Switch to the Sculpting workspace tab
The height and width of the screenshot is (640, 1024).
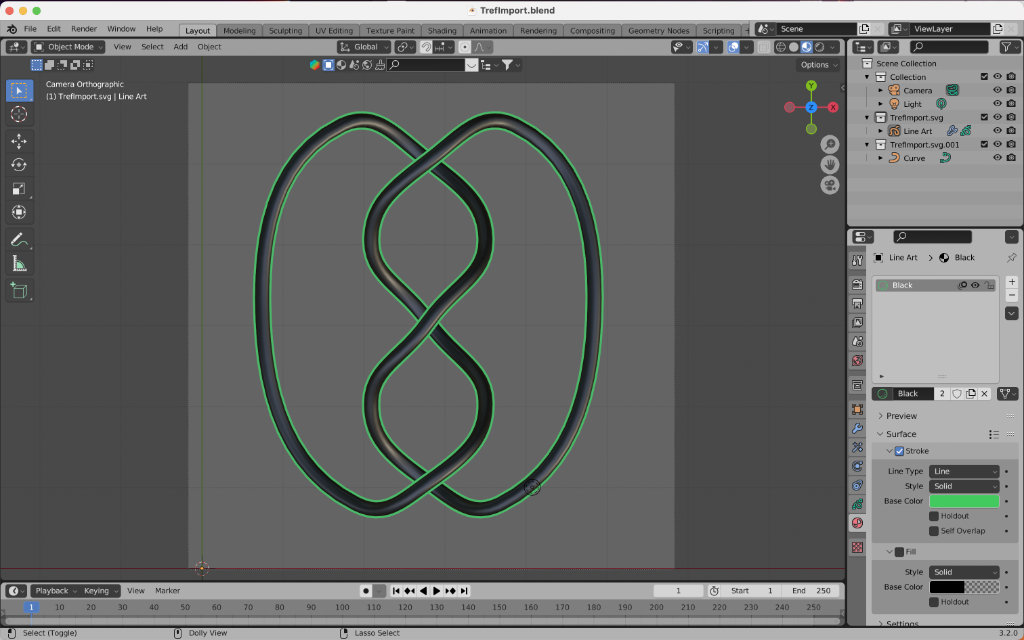(x=285, y=31)
